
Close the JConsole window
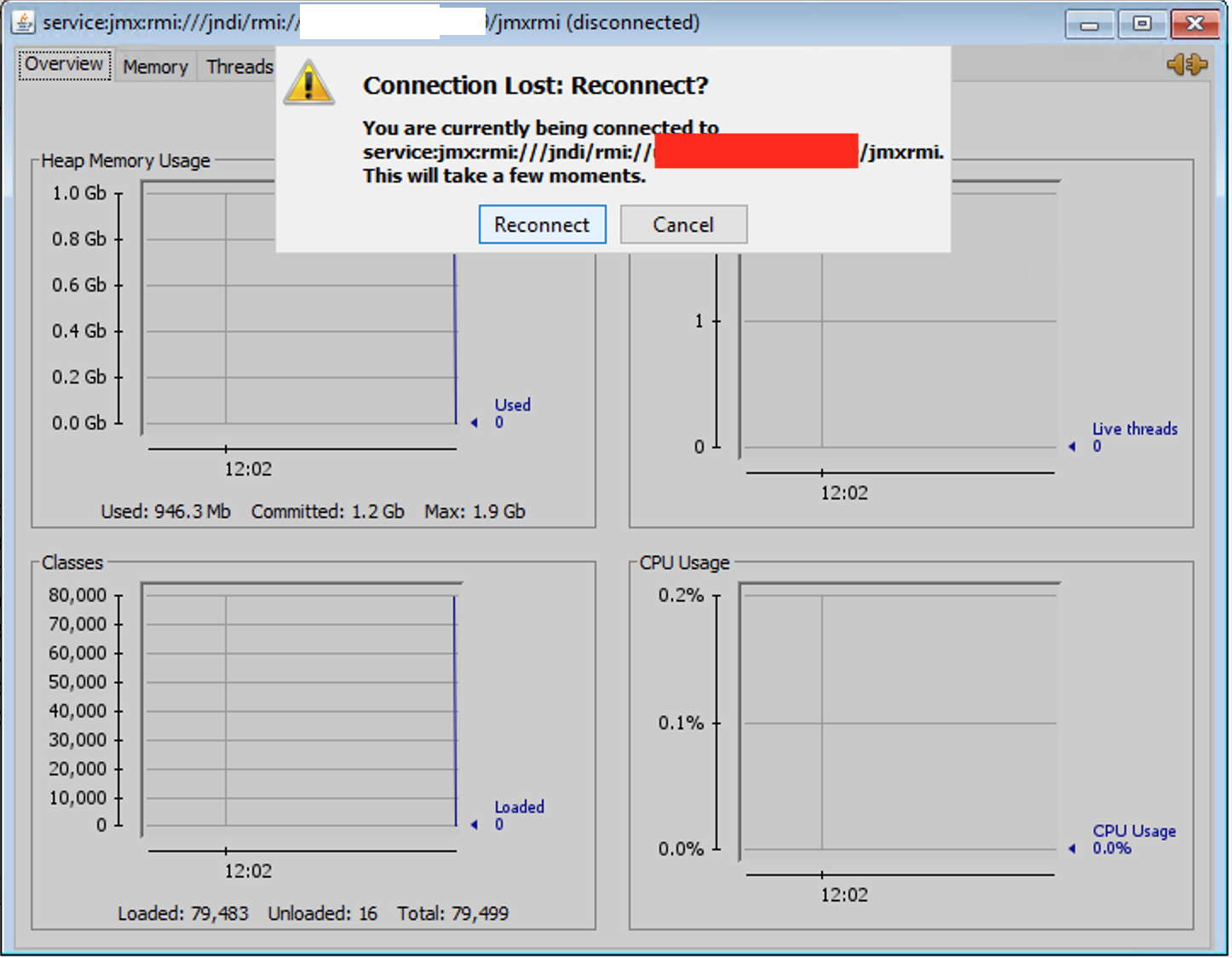click(x=1195, y=25)
